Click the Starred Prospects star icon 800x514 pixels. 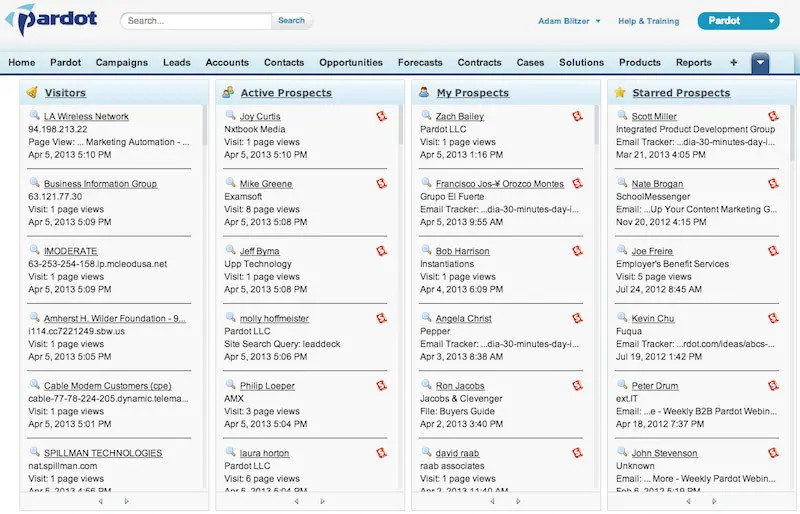[x=620, y=93]
